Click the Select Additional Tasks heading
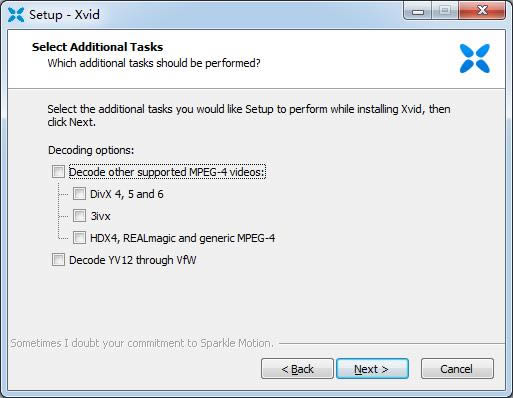513x398 pixels. tap(97, 47)
